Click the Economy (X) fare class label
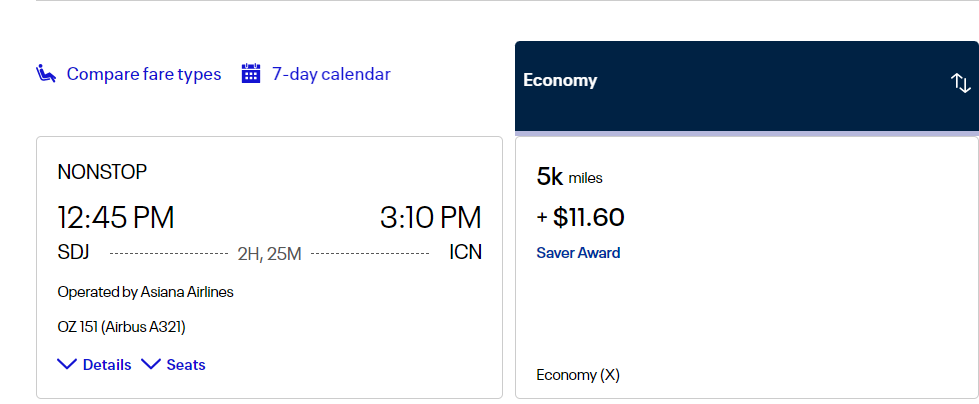The height and width of the screenshot is (404, 979). tap(578, 375)
